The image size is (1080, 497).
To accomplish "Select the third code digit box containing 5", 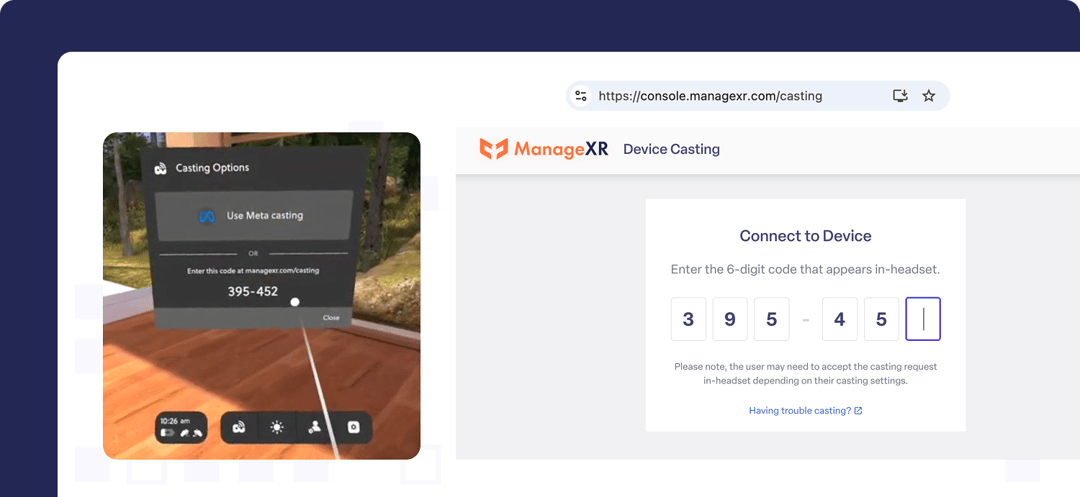I will [x=771, y=319].
